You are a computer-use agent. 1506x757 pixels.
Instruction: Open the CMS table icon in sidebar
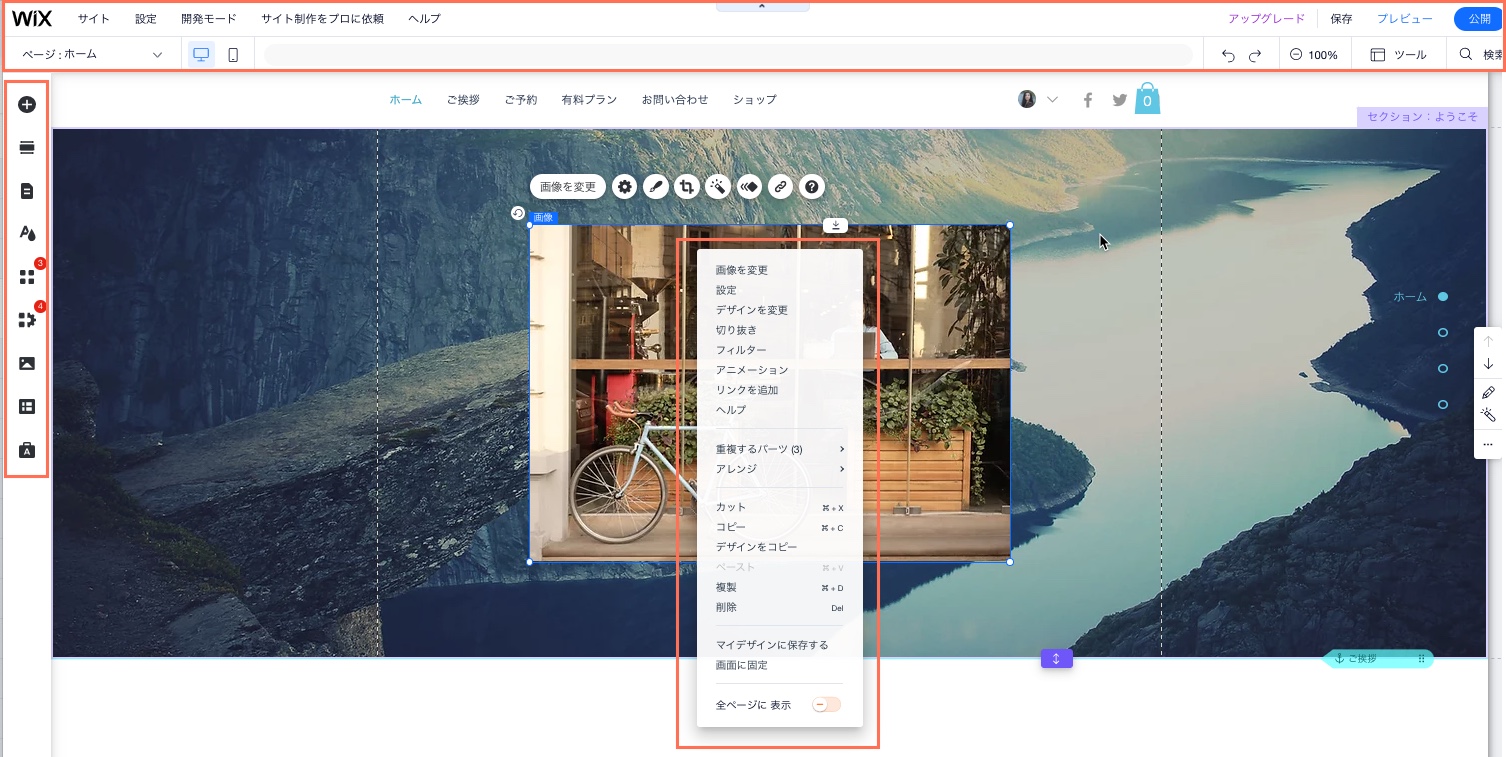coord(27,407)
